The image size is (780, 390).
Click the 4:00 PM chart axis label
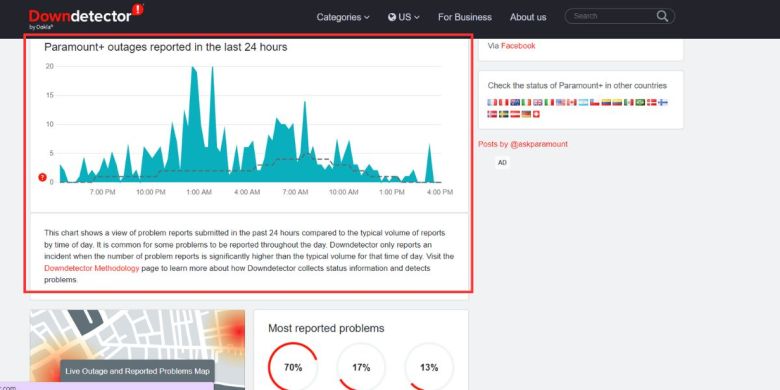point(440,192)
